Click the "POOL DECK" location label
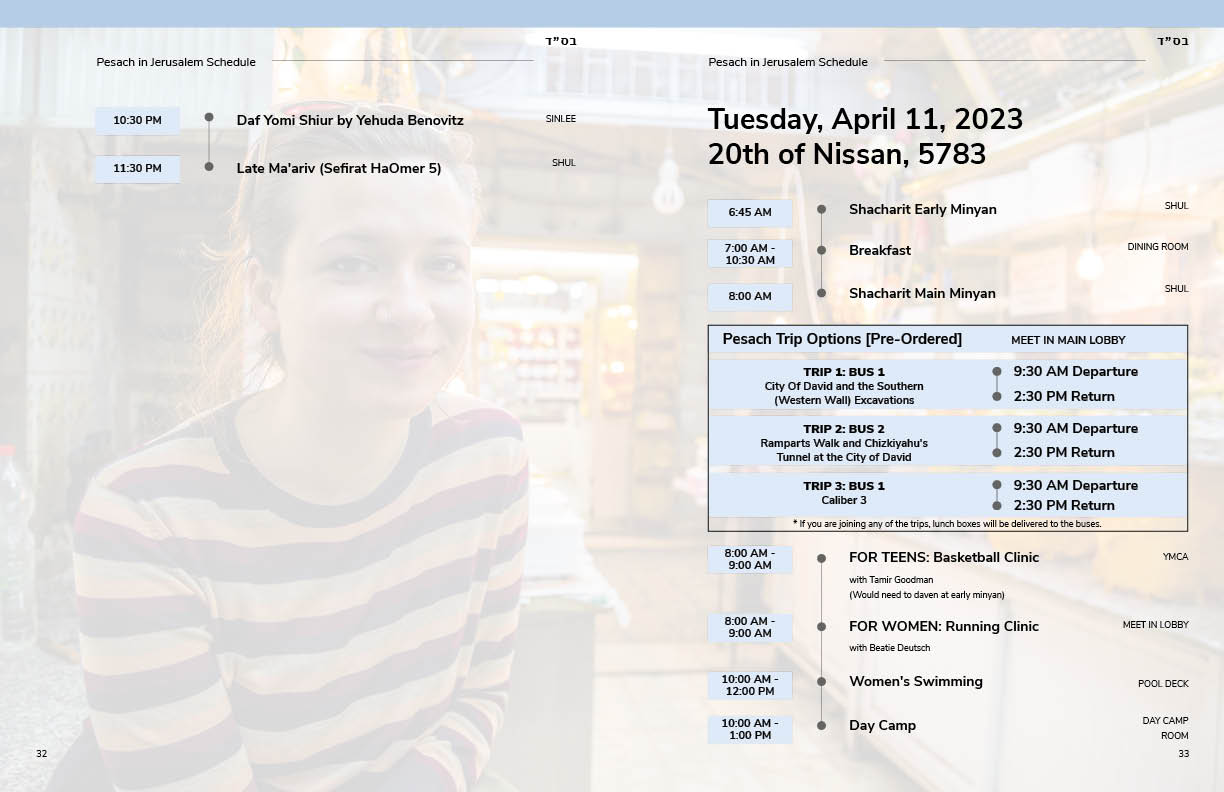Screen dimensions: 1224x792 tap(1163, 684)
